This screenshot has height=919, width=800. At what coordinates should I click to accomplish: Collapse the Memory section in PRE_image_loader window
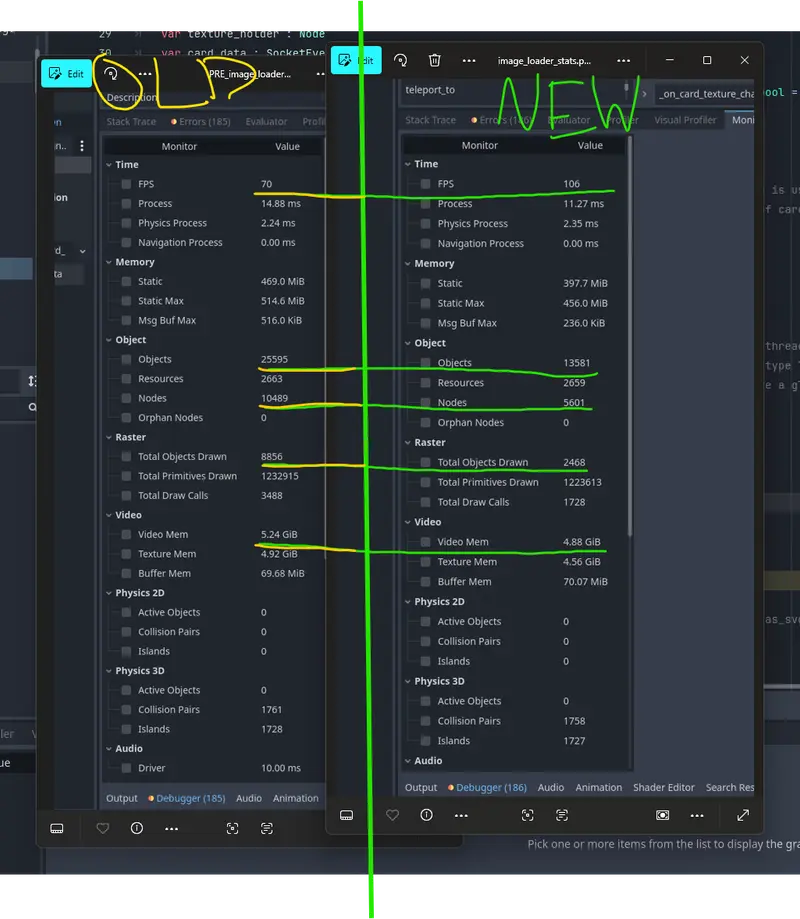click(x=108, y=262)
